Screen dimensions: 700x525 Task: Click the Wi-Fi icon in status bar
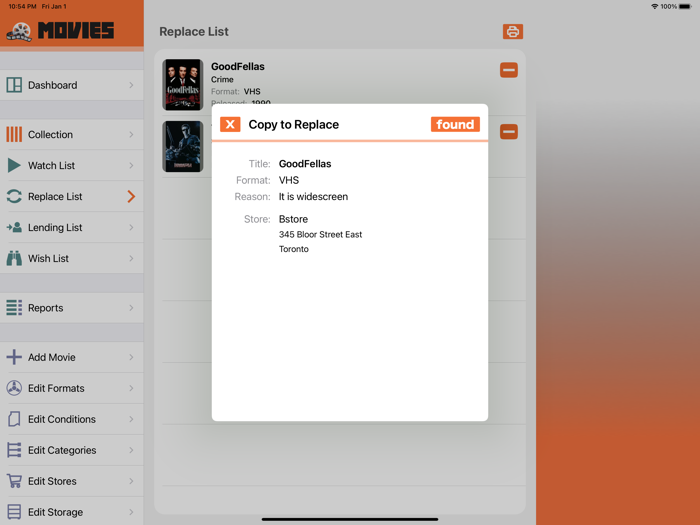pyautogui.click(x=654, y=6)
